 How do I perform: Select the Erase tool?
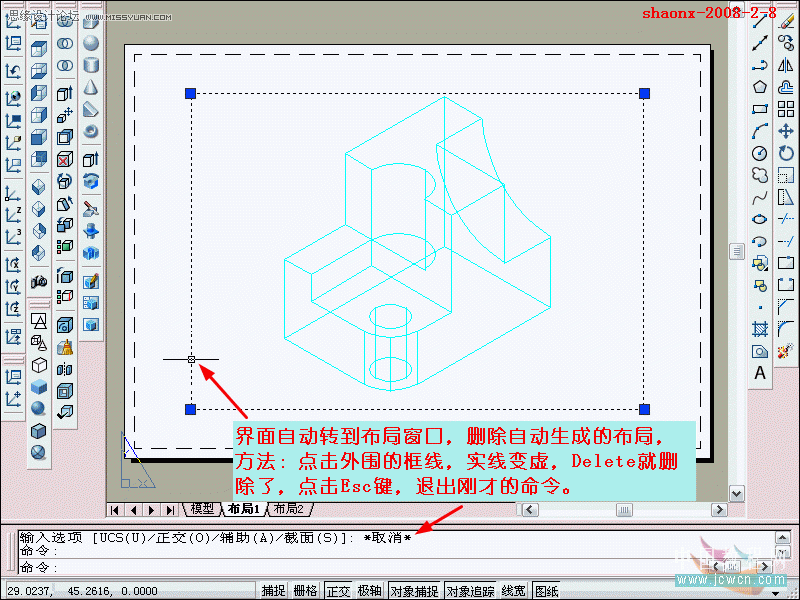point(786,20)
